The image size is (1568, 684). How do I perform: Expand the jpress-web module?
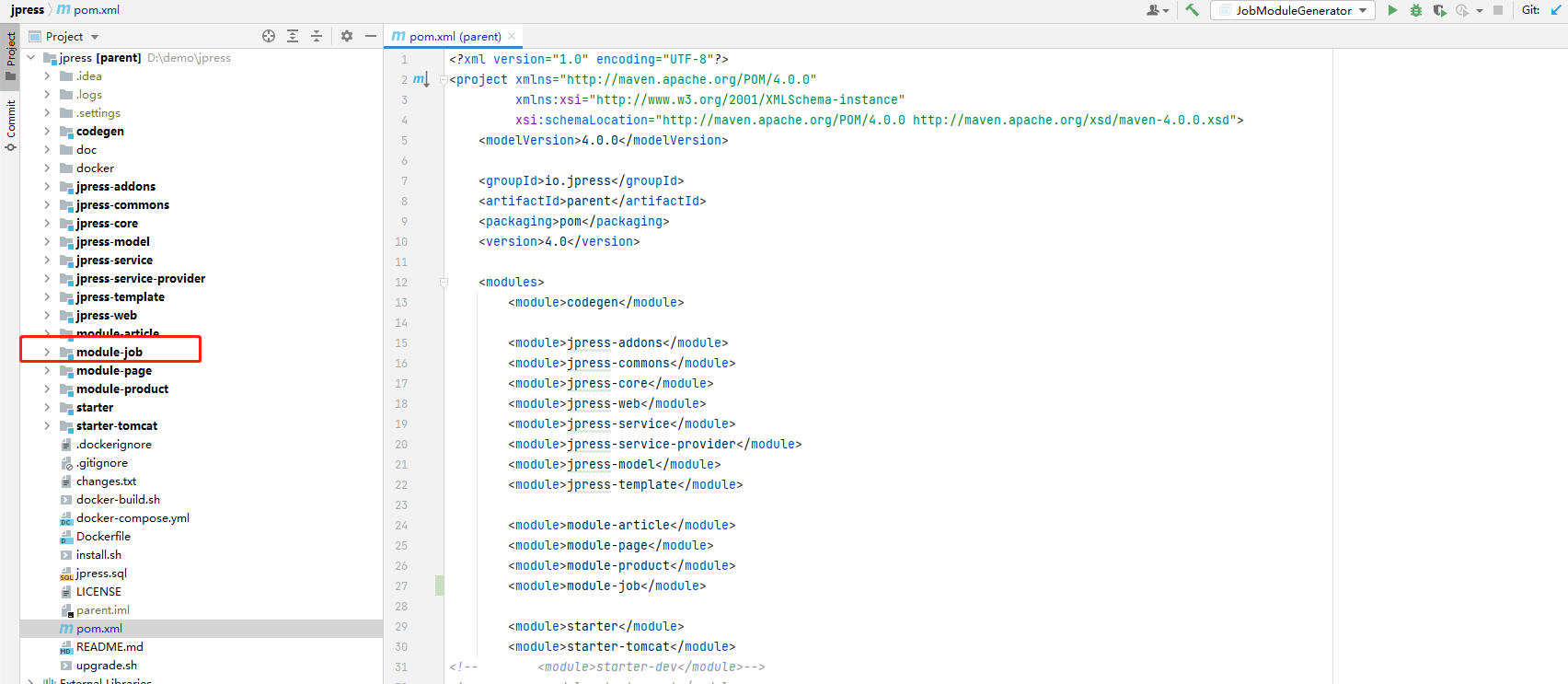pos(47,316)
